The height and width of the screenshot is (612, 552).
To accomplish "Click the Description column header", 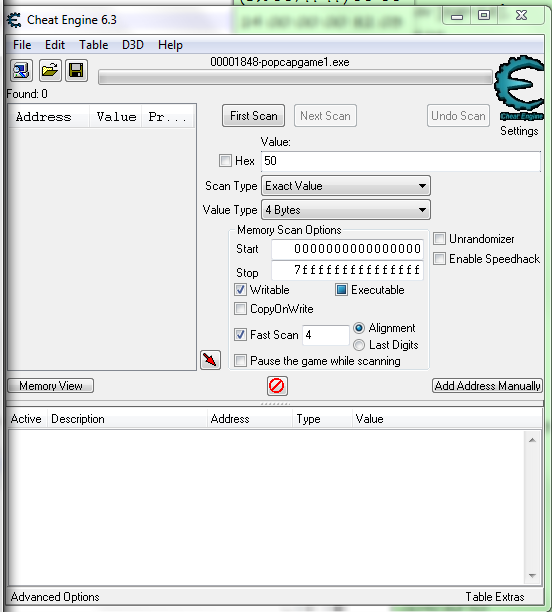I will coord(127,419).
